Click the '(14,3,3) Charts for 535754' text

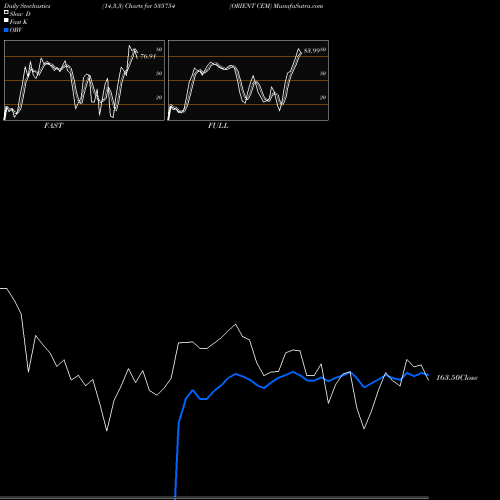point(139,6)
